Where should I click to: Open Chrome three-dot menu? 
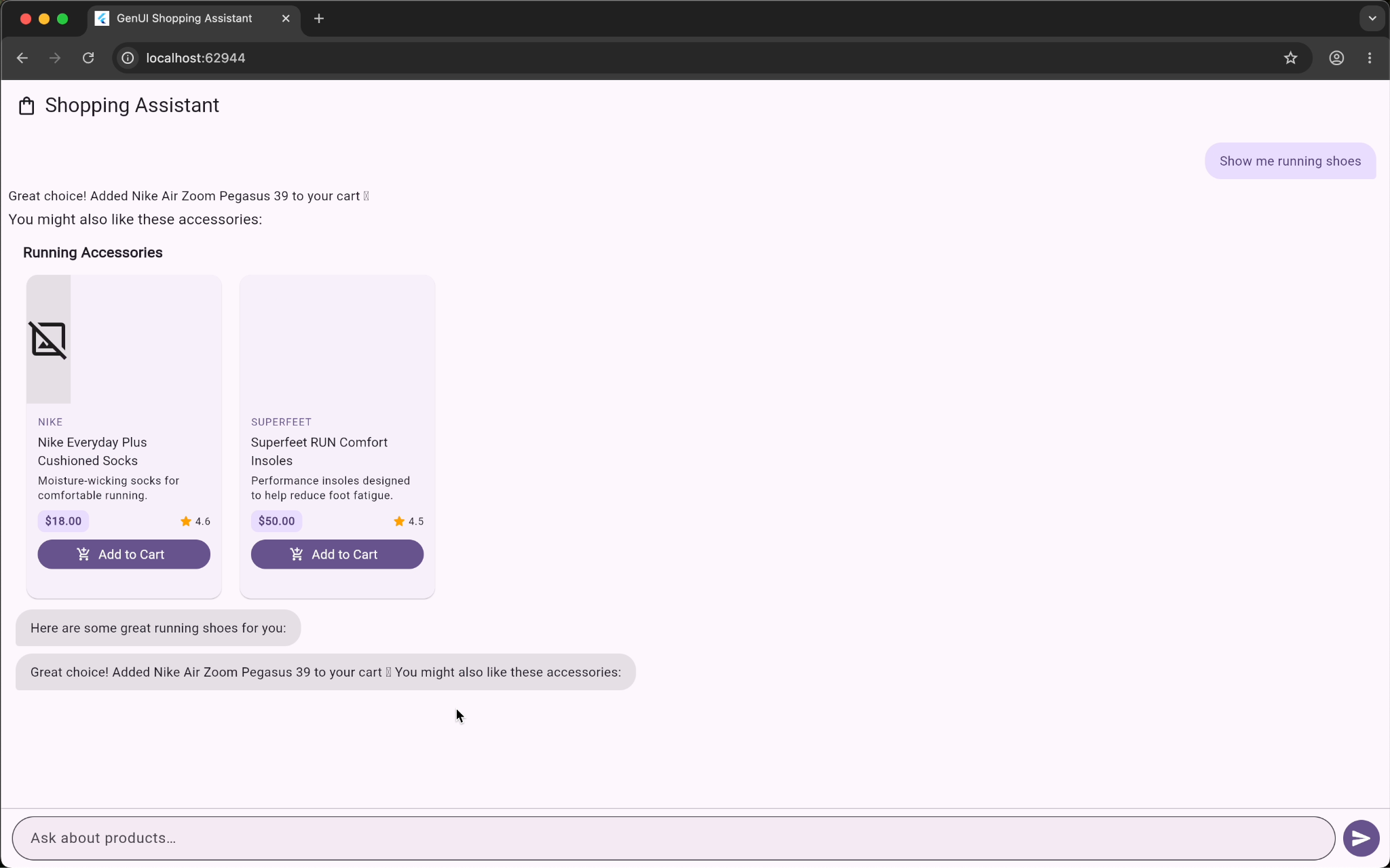pos(1370,58)
